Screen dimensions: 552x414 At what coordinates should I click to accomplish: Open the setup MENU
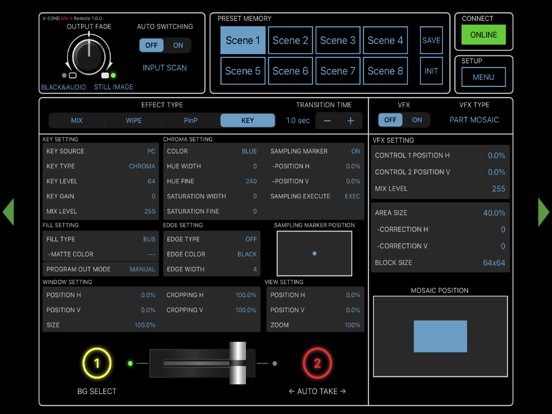(483, 77)
